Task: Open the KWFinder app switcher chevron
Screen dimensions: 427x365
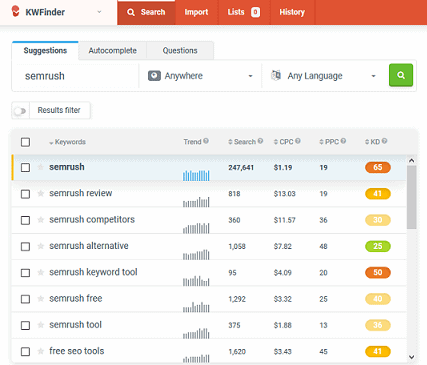Action: click(99, 12)
